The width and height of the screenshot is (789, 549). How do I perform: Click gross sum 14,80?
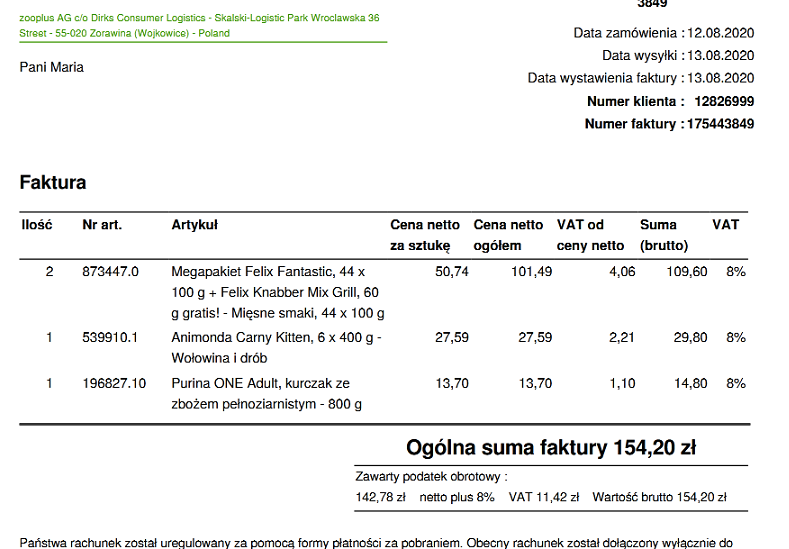pos(690,383)
